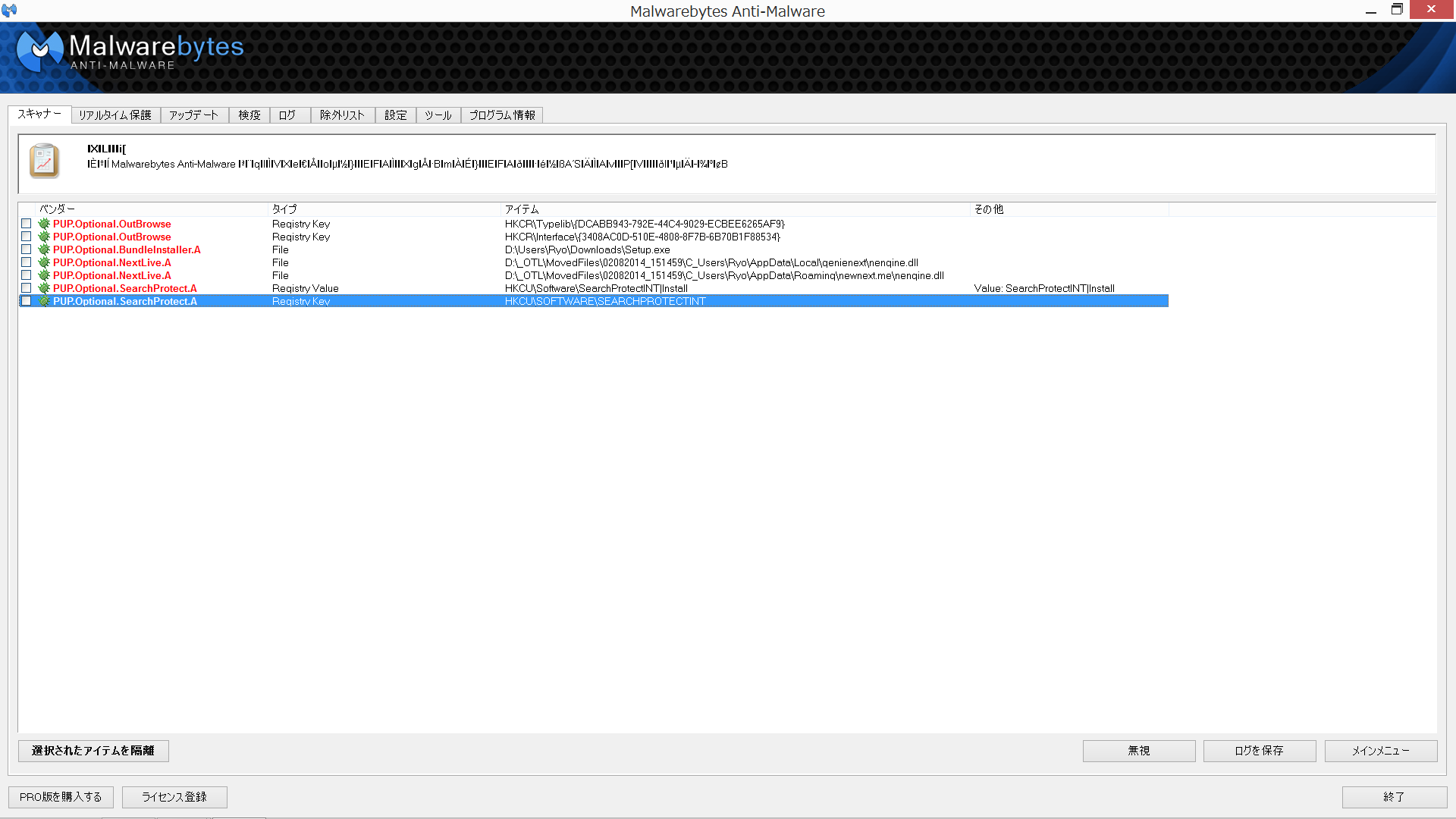Restore down the Malwarebytes window
Image resolution: width=1456 pixels, height=819 pixels.
[1397, 10]
